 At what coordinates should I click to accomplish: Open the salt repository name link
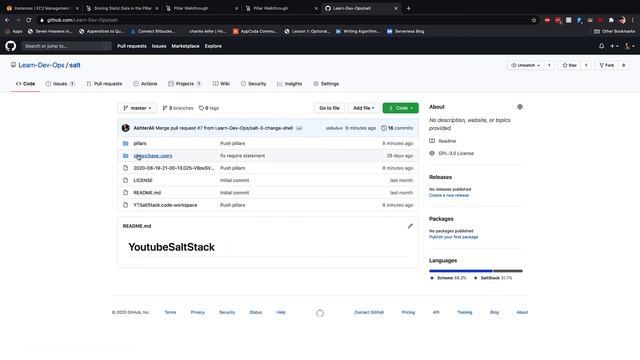tap(75, 65)
